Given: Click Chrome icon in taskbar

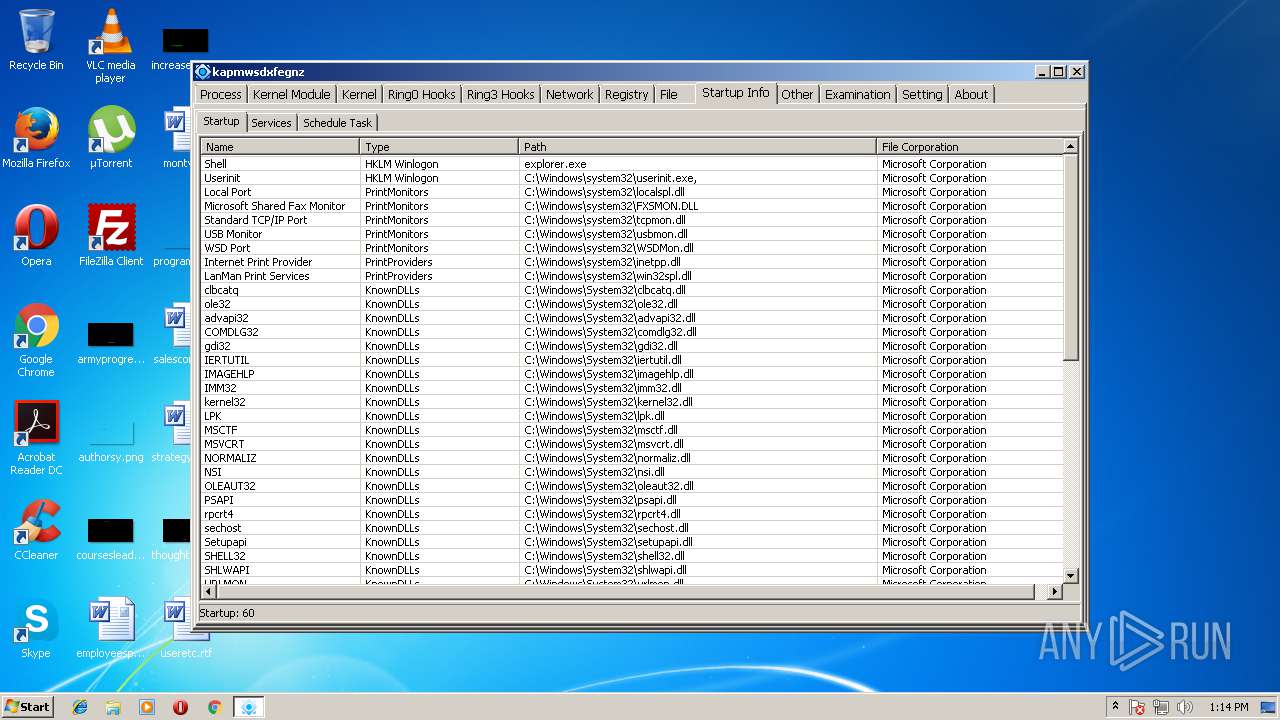Looking at the screenshot, I should click(214, 707).
